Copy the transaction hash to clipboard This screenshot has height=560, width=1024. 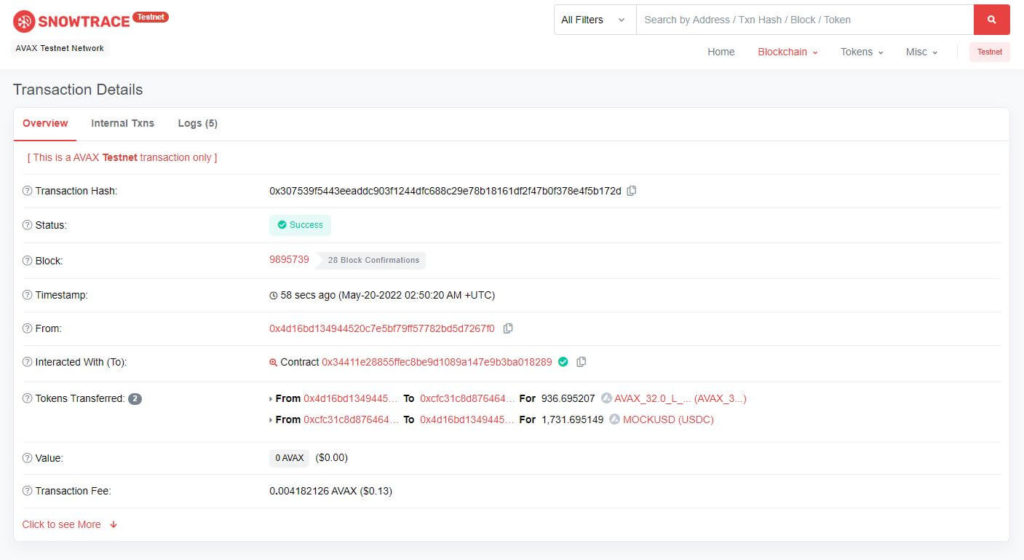[x=632, y=191]
